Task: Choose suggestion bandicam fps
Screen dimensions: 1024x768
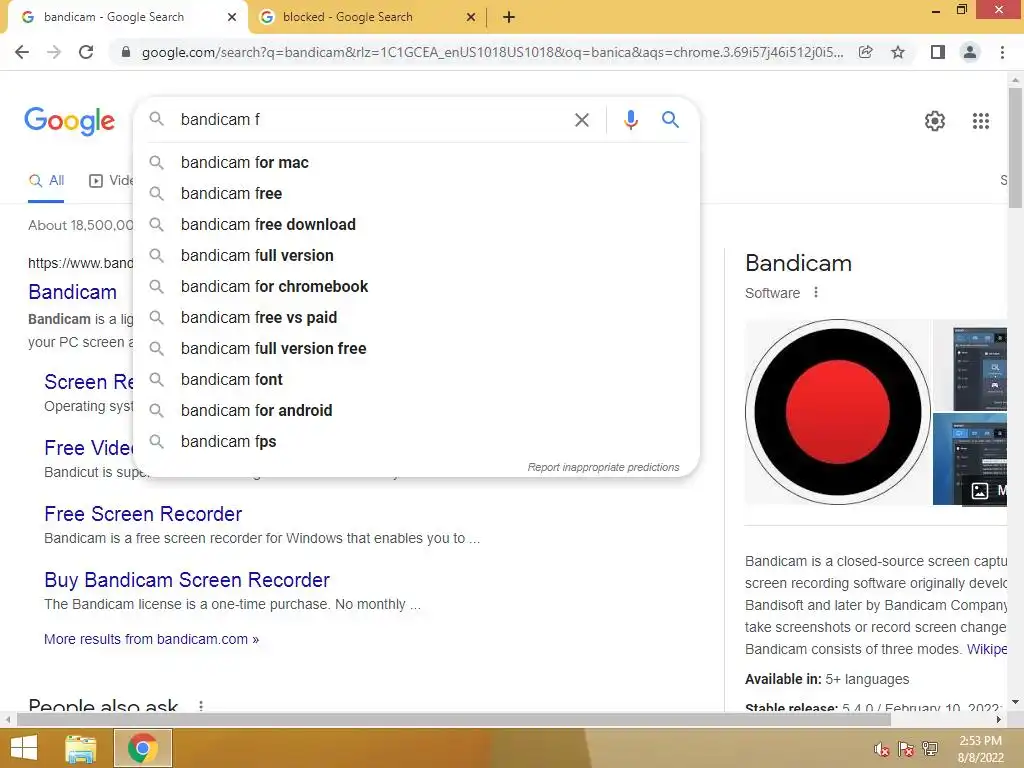Action: pos(416,441)
